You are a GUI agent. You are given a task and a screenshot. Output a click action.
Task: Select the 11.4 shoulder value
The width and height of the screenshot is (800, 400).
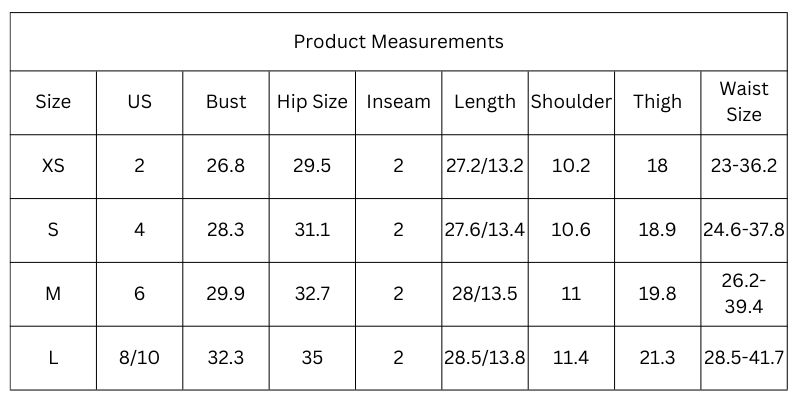coord(571,358)
